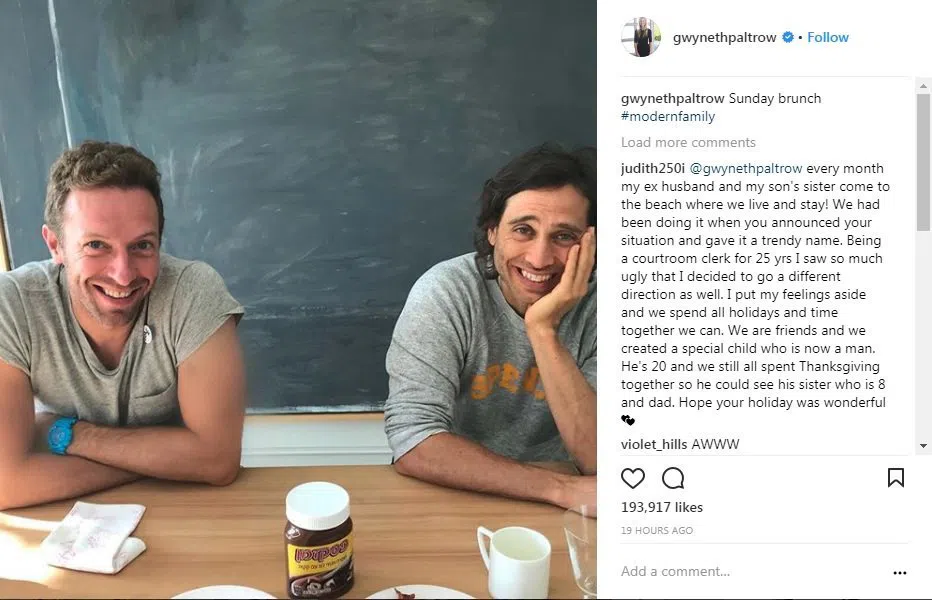Open the gwynethpaltrow profile picture

[641, 37]
